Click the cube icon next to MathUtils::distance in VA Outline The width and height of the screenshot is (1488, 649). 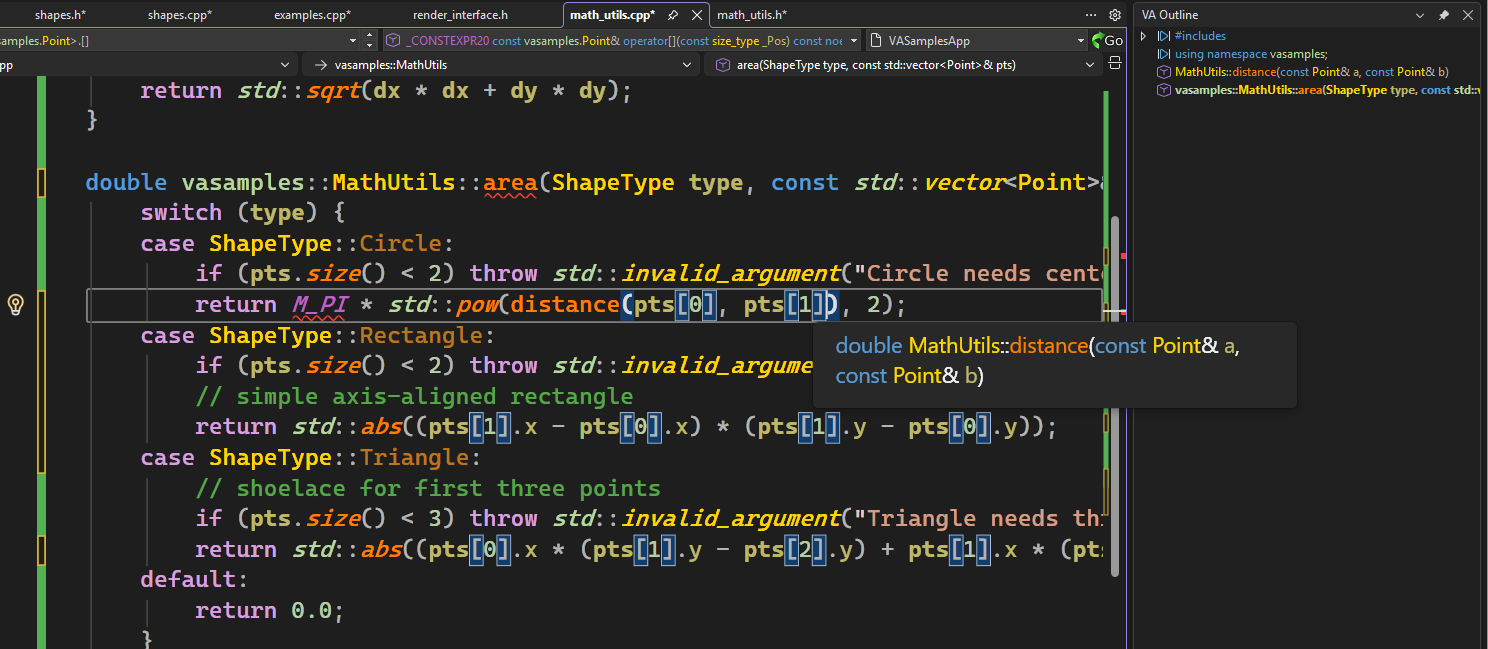(x=1164, y=72)
